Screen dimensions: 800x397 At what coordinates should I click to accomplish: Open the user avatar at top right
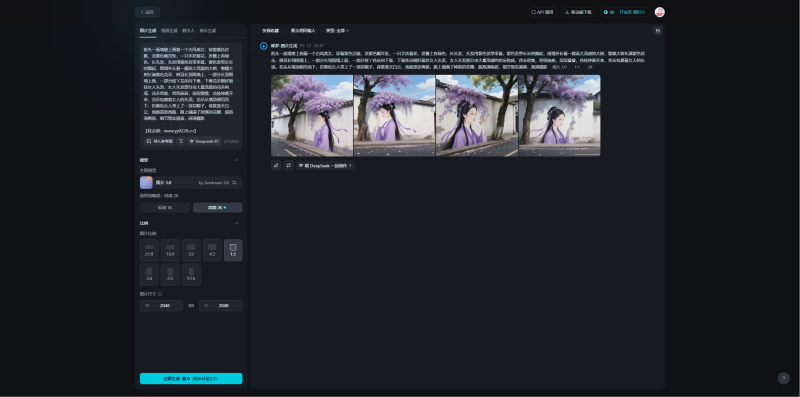660,12
